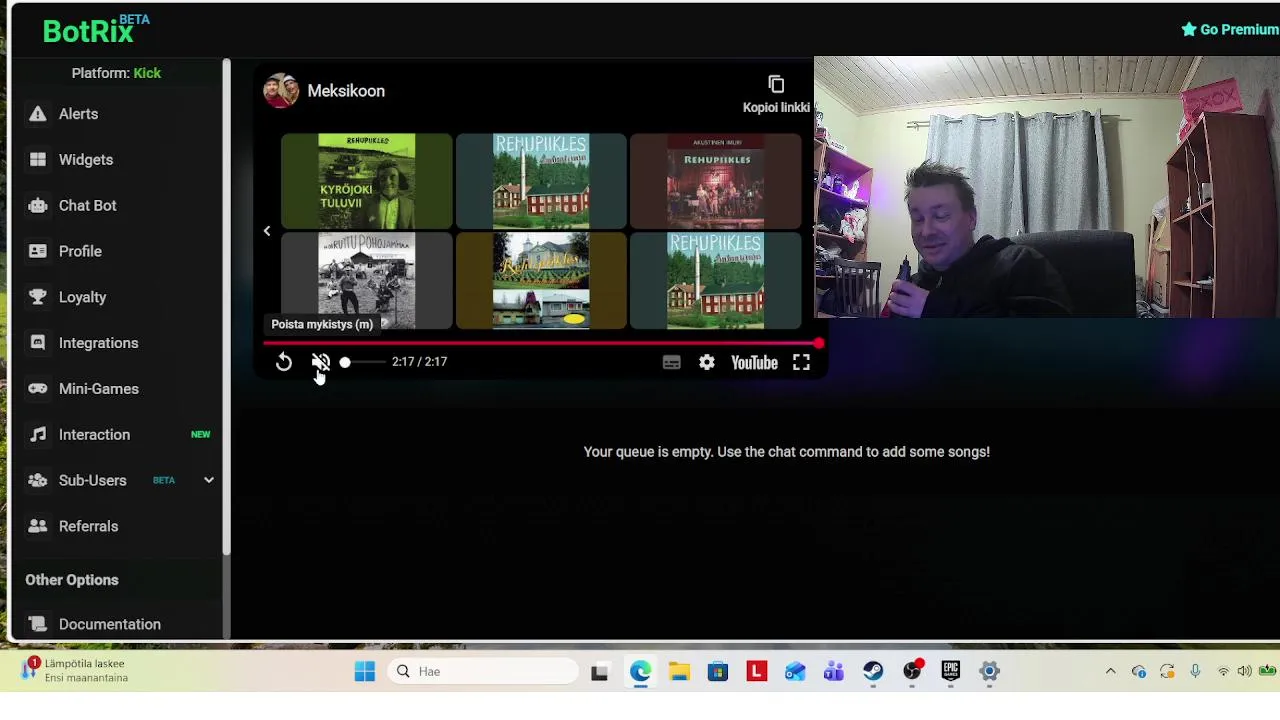Image resolution: width=1280 pixels, height=720 pixels.
Task: Unmute the video with the speaker icon
Action: [321, 363]
